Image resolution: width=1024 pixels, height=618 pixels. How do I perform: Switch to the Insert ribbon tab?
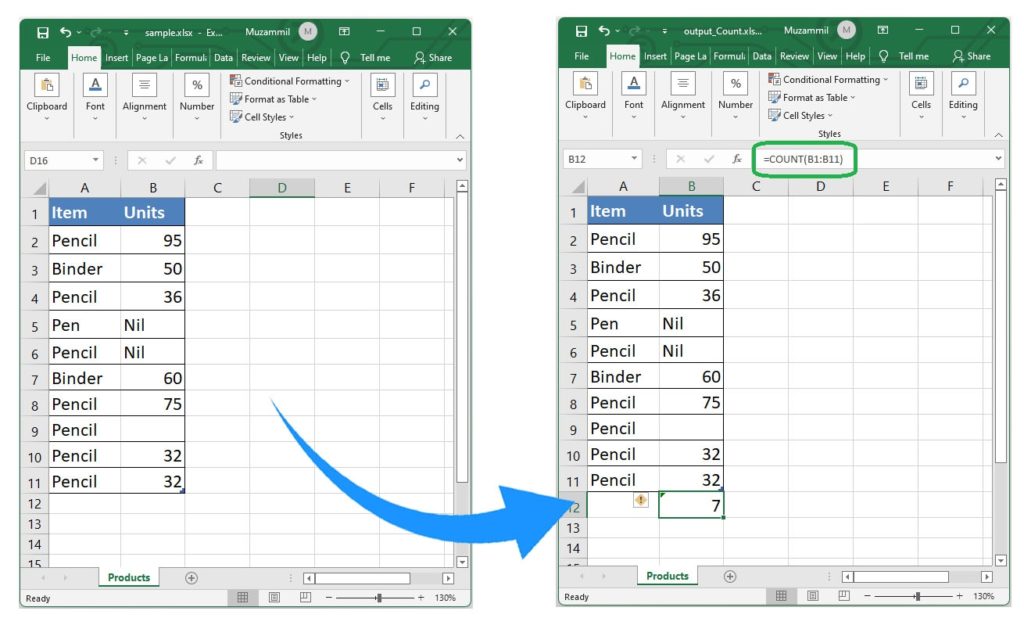(x=117, y=57)
